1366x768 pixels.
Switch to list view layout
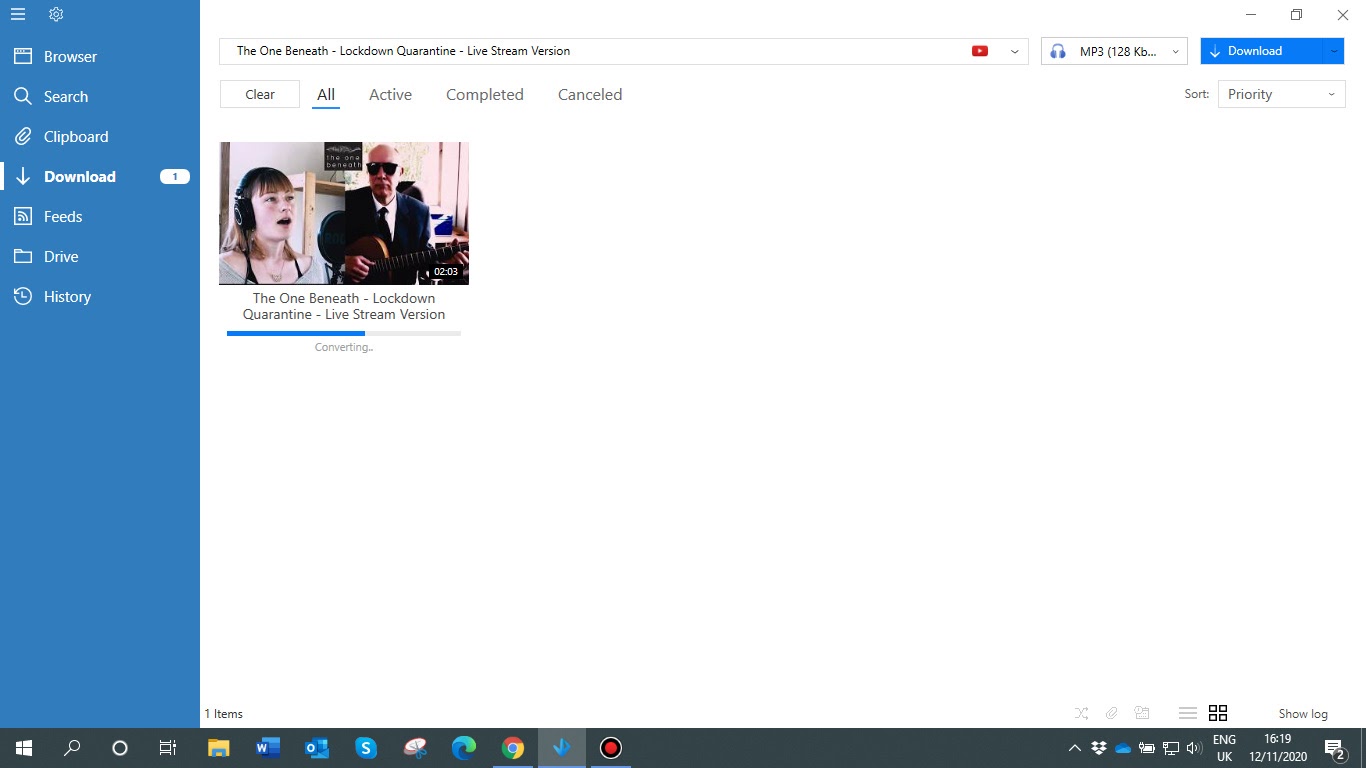coord(1188,713)
